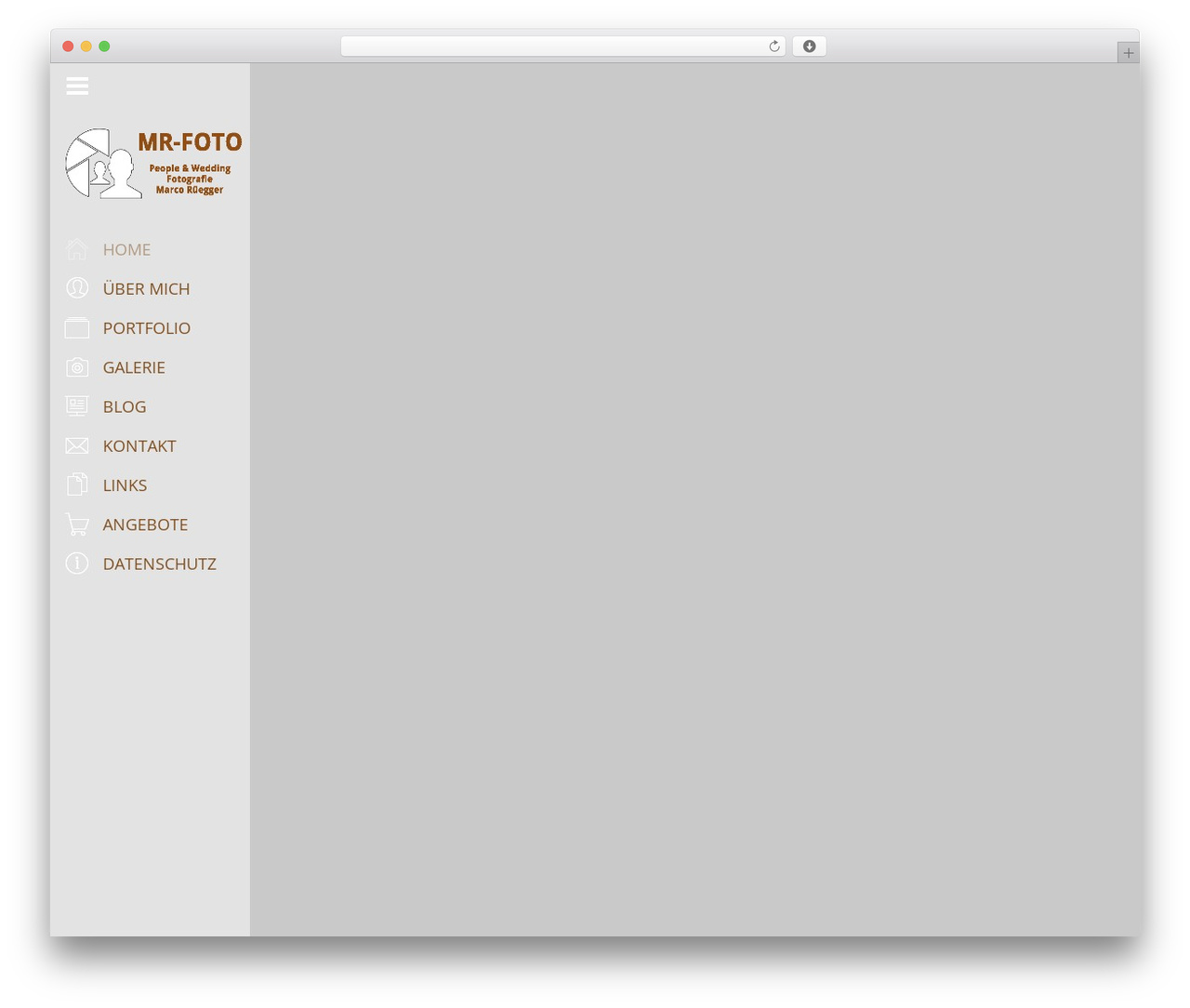Focus the browser address bar
Screen dimensions: 1190x1008
[562, 46]
